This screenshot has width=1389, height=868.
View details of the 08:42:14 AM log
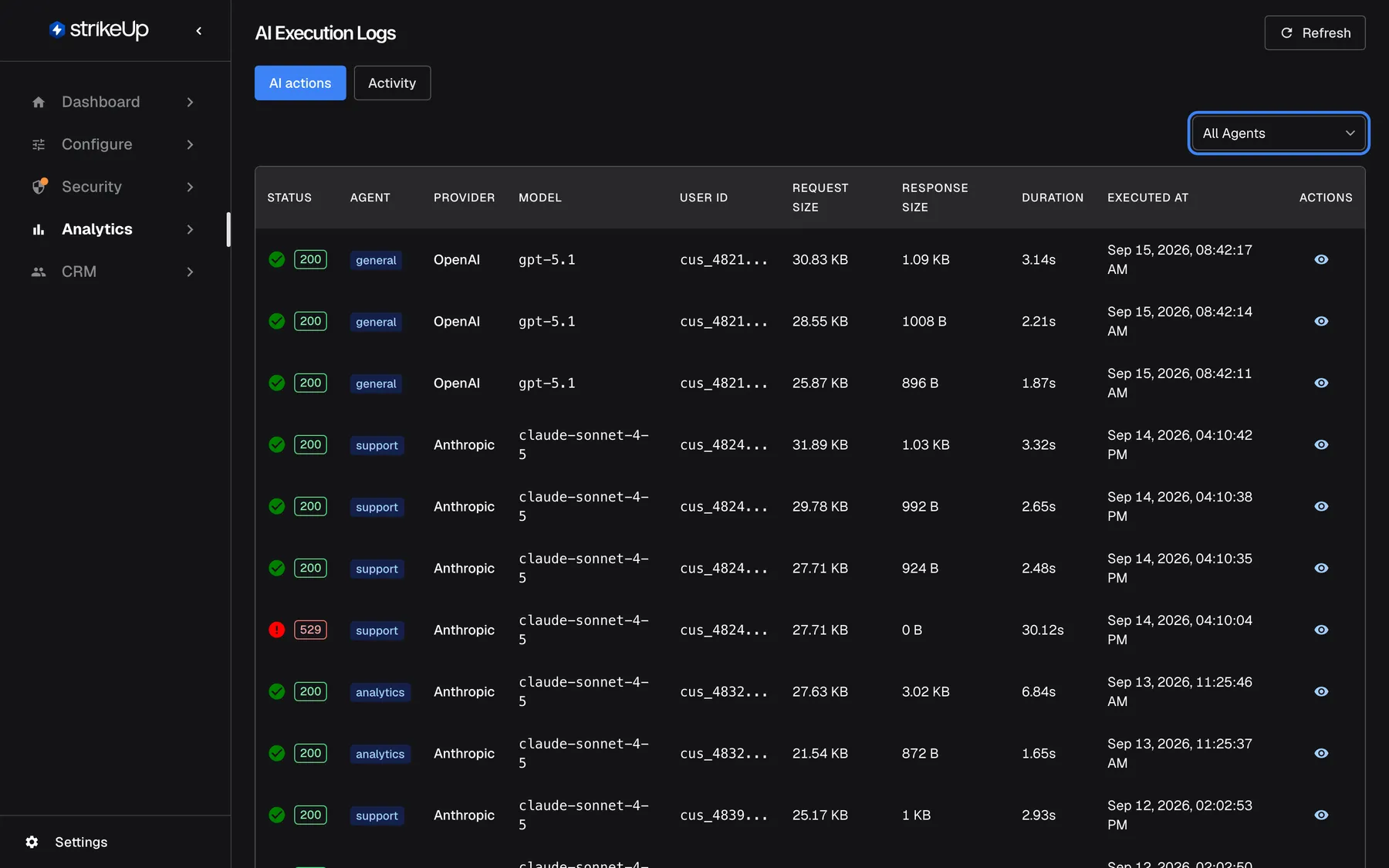tap(1321, 321)
